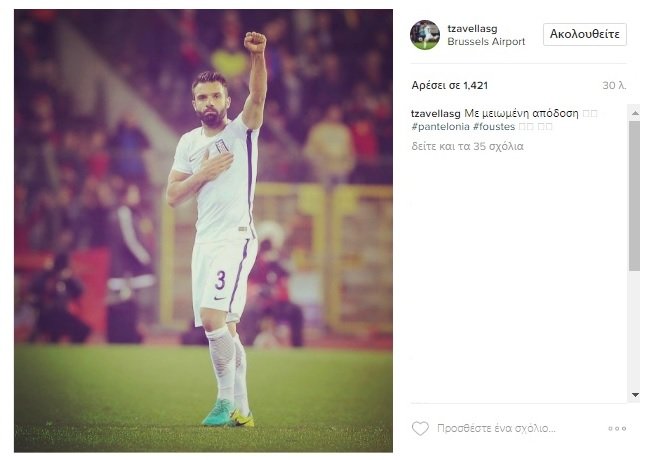This screenshot has width=650, height=460.
Task: Click the emoji placeholders after the caption text
Action: tap(589, 113)
